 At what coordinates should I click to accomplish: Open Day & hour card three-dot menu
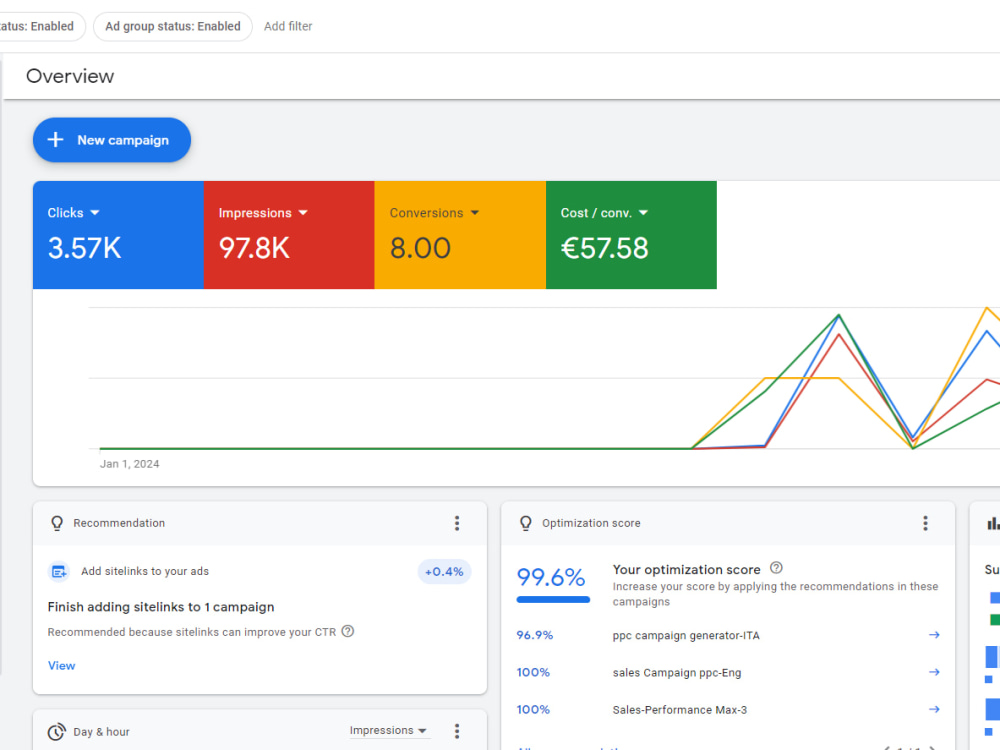pos(457,731)
